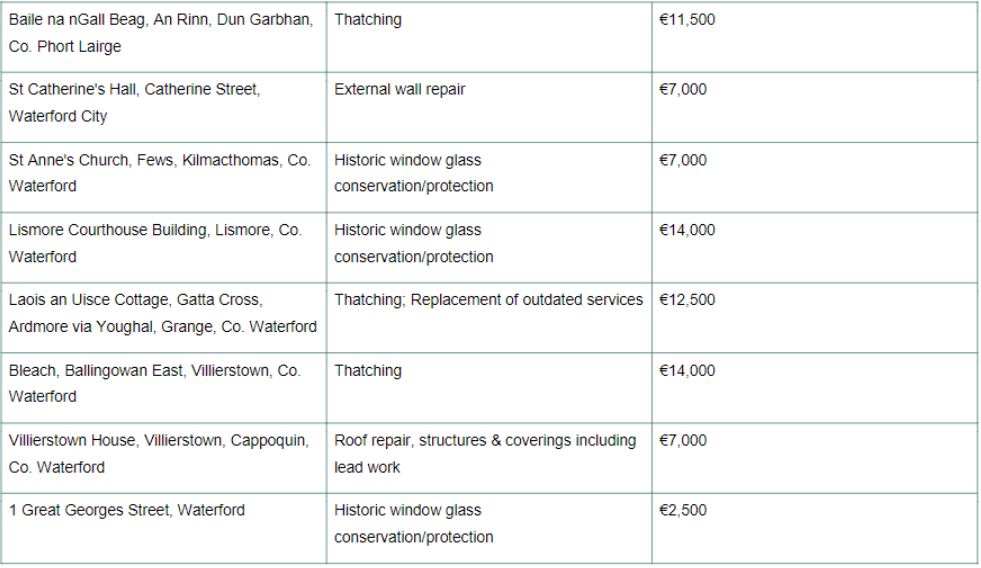This screenshot has width=981, height=568.
Task: Select the €2,500 amount cell
Action: point(684,510)
